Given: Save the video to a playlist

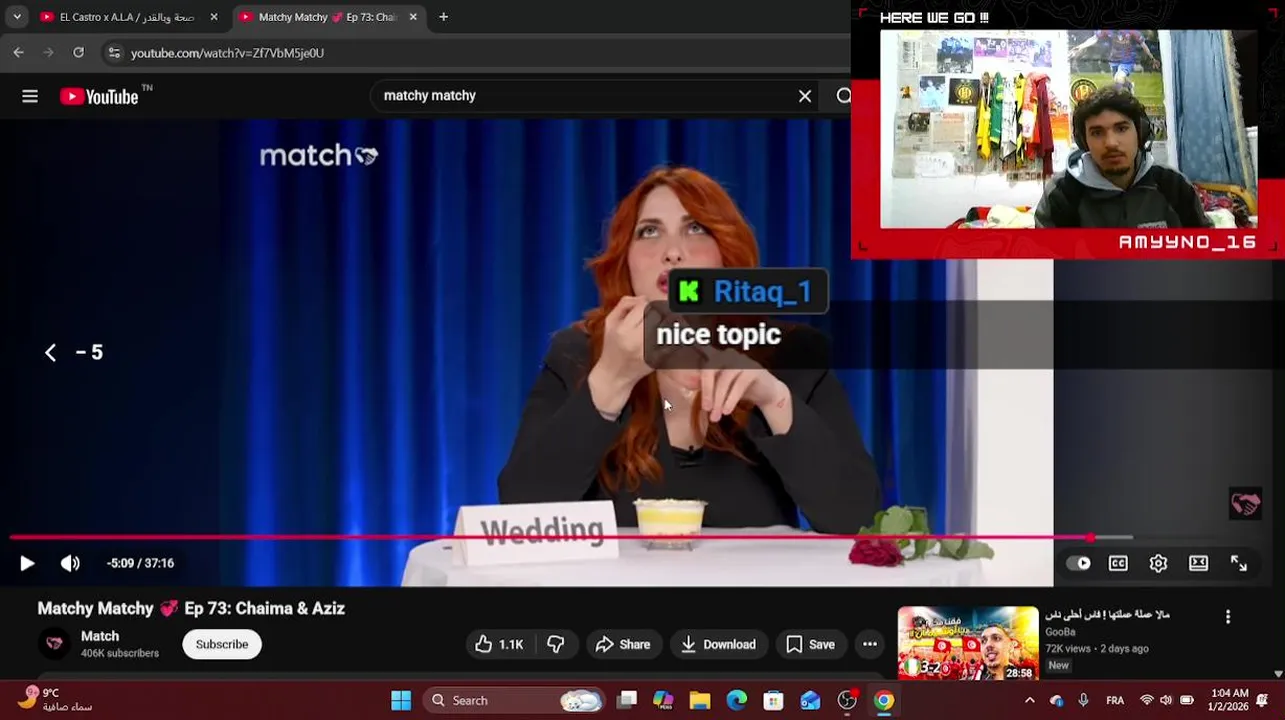Looking at the screenshot, I should [x=811, y=645].
